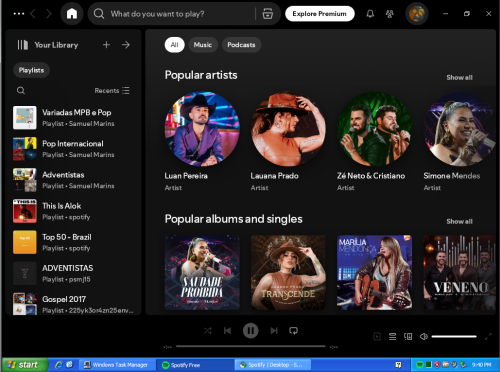Open the Variadas MPB e Pop playlist
The image size is (500, 372).
73,117
